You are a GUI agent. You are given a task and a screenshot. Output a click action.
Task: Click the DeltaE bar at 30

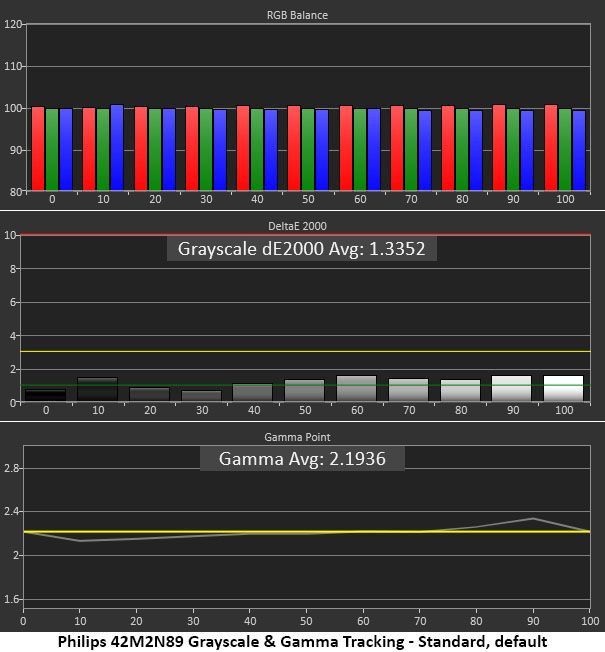pos(201,396)
